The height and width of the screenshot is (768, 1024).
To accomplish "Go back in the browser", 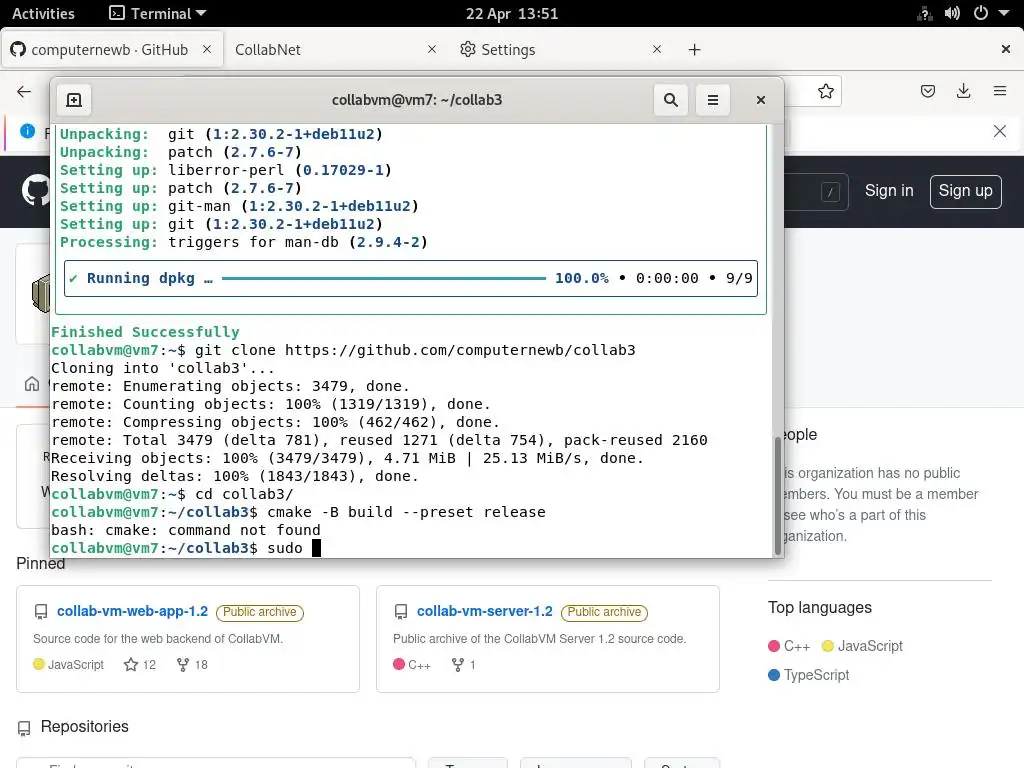I will (x=24, y=91).
